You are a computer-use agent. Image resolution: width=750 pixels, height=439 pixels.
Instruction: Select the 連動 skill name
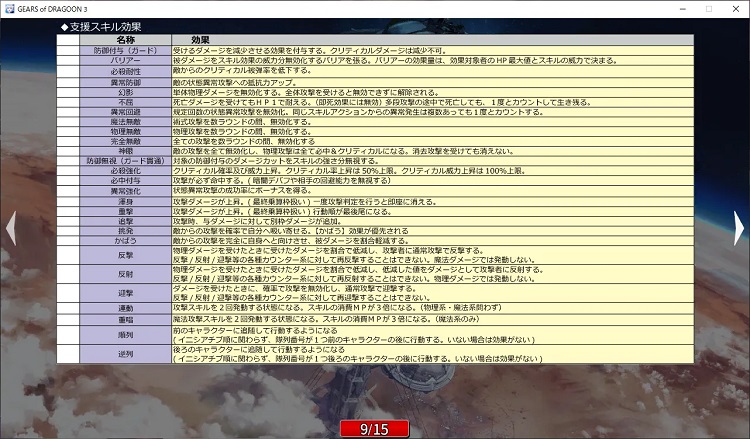[125, 308]
